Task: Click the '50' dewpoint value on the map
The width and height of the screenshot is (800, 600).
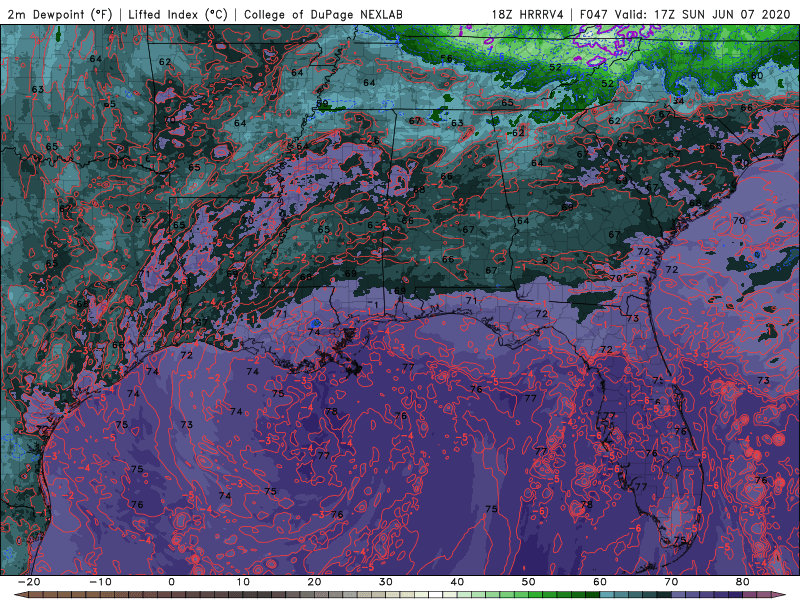Action: [x=322, y=104]
